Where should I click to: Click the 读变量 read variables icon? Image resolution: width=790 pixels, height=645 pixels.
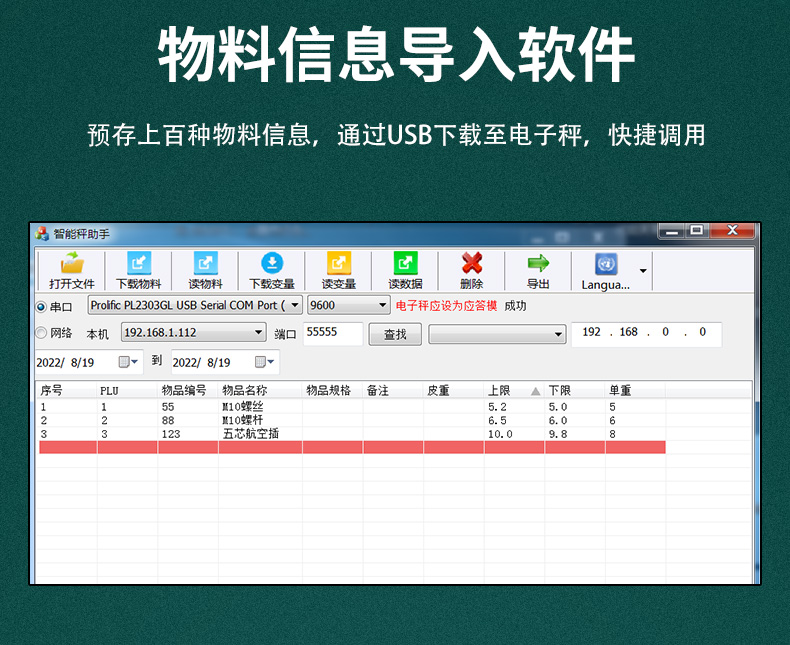click(339, 263)
